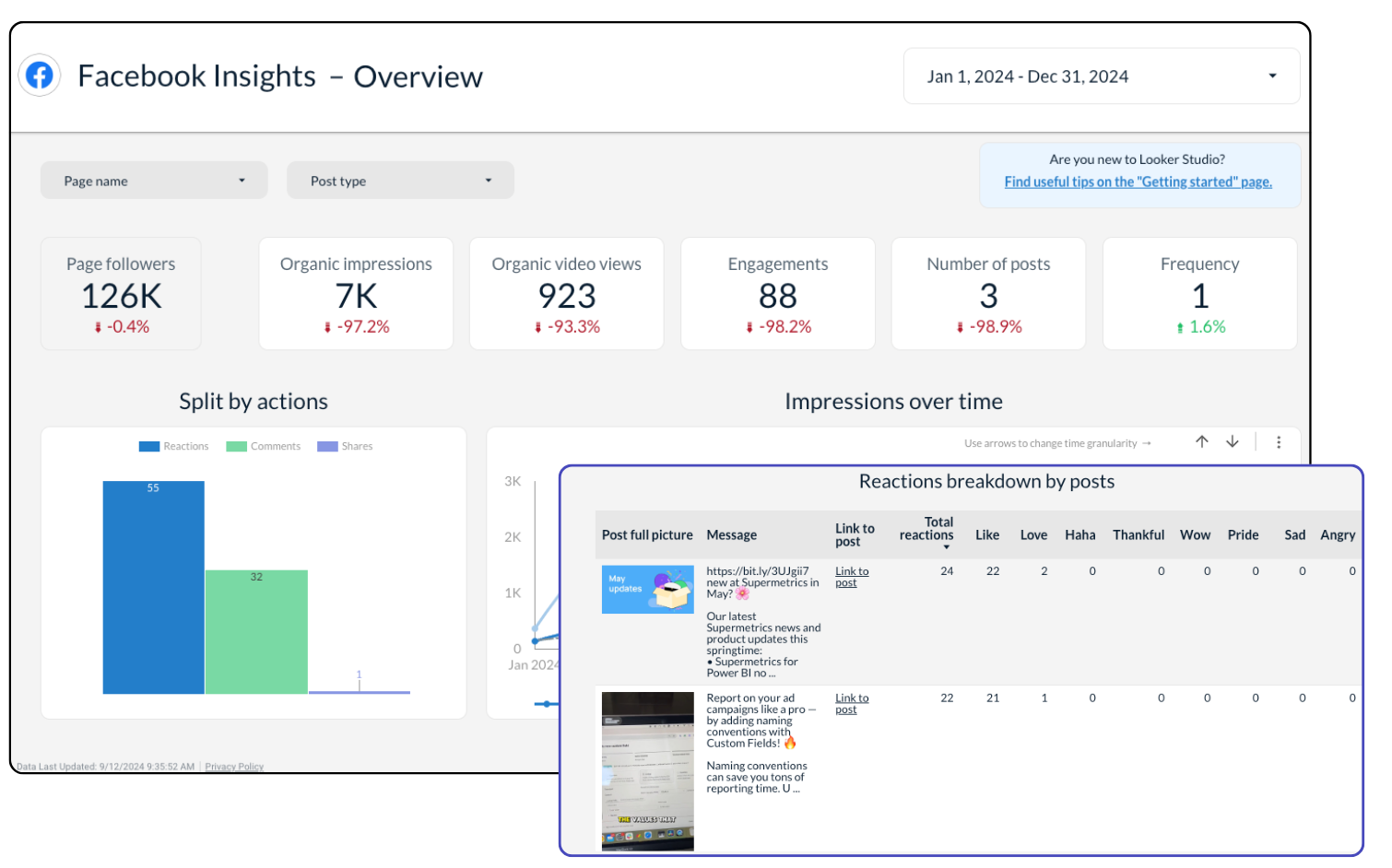Click the Total reactions sort arrow
The width and height of the screenshot is (1392, 868).
[x=947, y=547]
